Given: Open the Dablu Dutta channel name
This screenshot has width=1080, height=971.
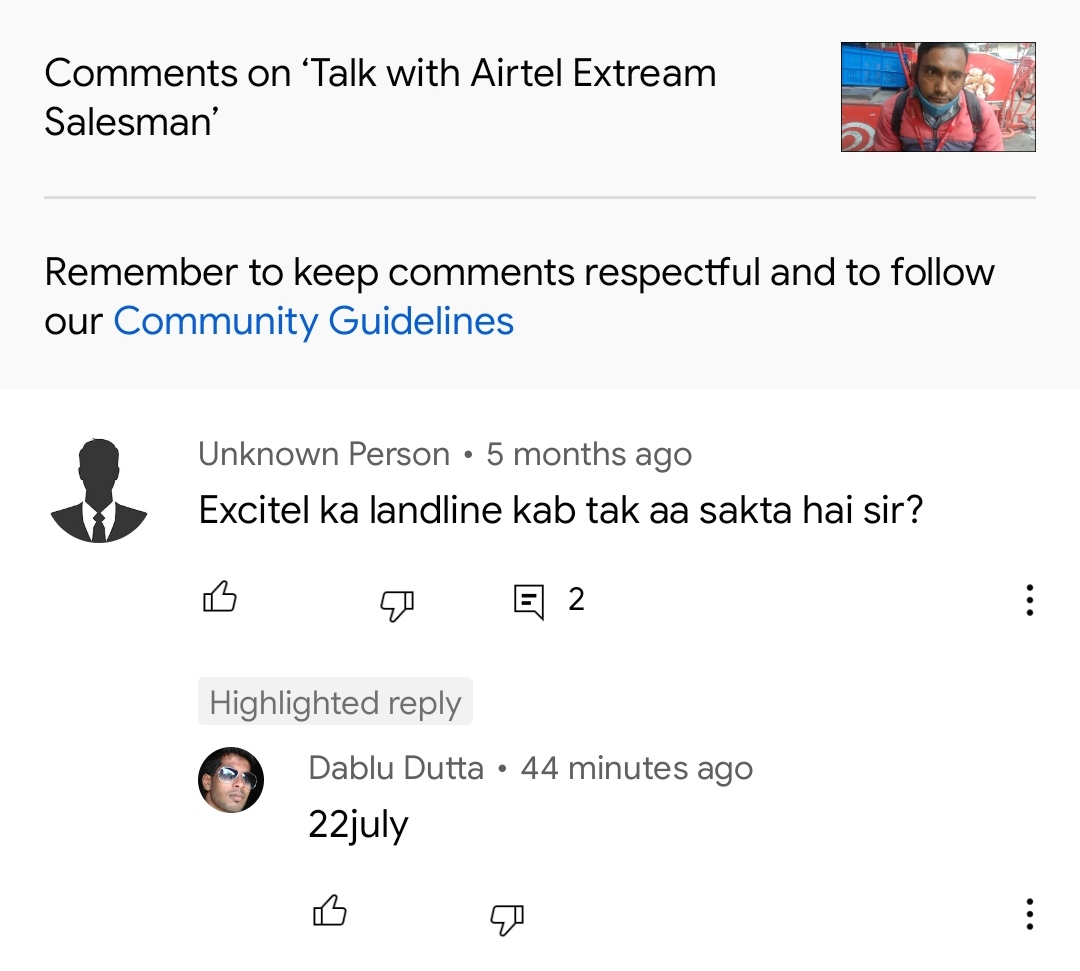Looking at the screenshot, I should pos(396,768).
